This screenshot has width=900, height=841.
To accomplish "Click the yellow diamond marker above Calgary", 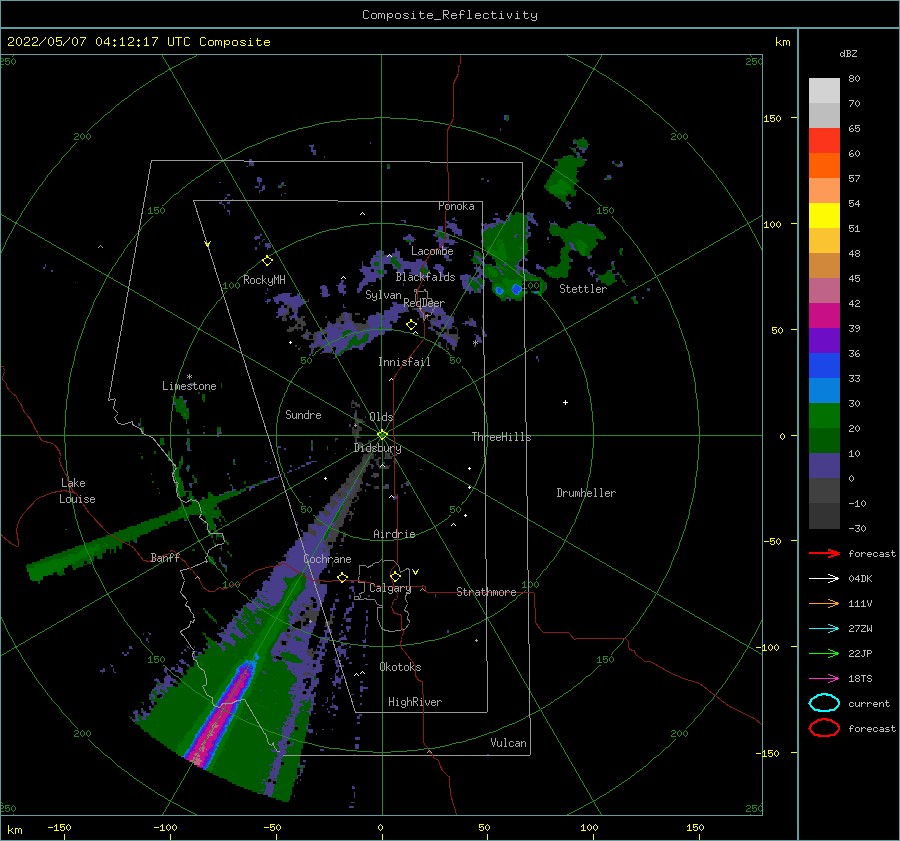I will (x=395, y=576).
